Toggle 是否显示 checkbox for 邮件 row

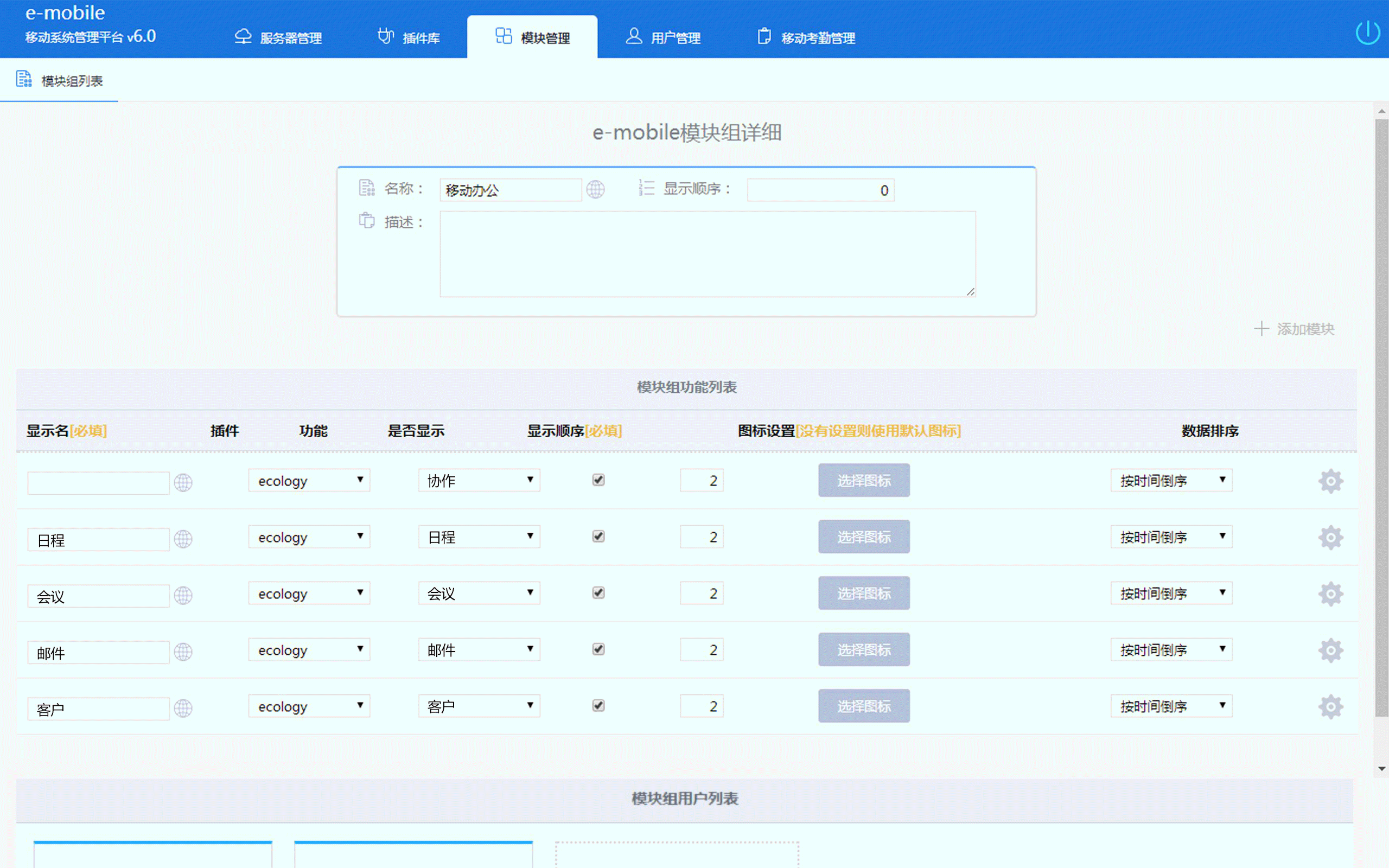(x=598, y=649)
